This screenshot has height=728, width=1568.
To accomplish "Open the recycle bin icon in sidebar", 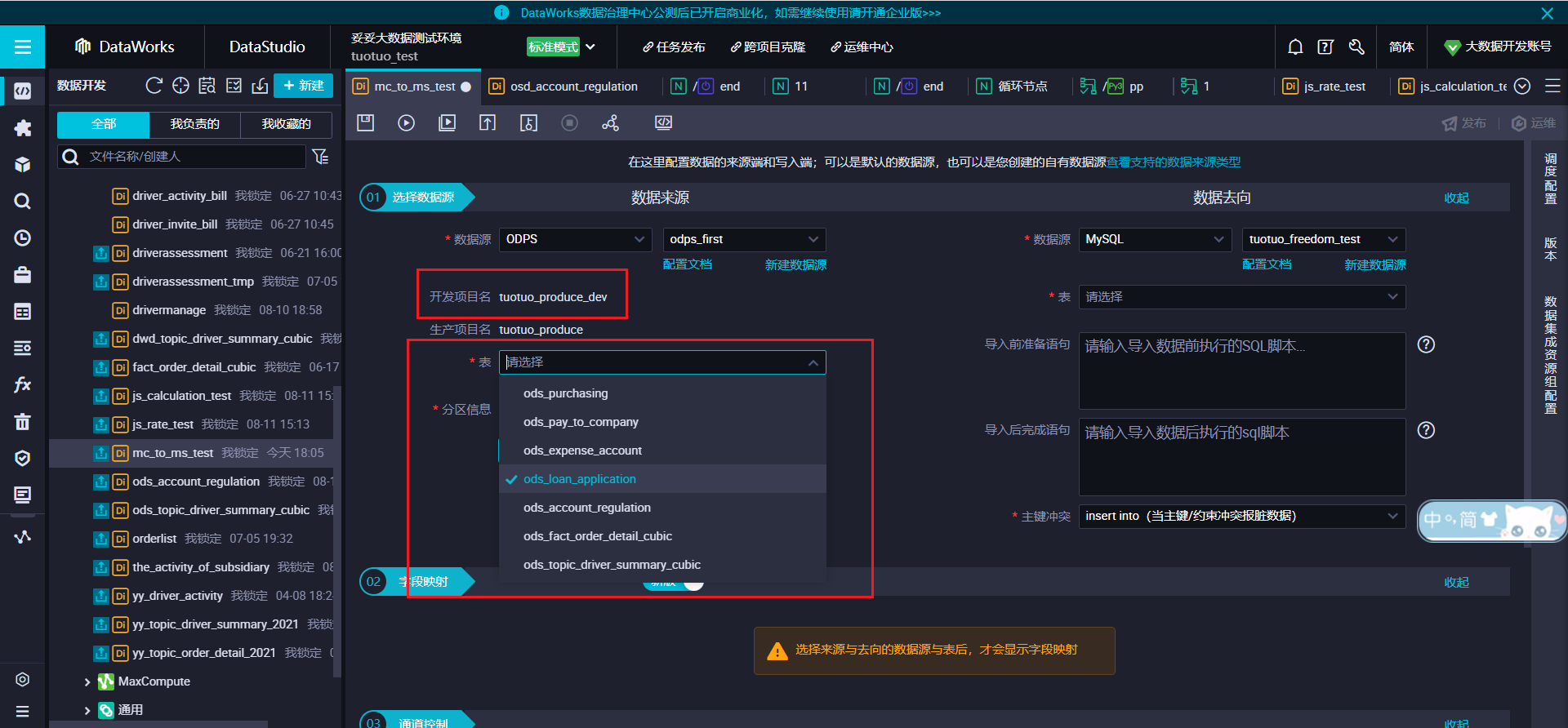I will coord(22,421).
